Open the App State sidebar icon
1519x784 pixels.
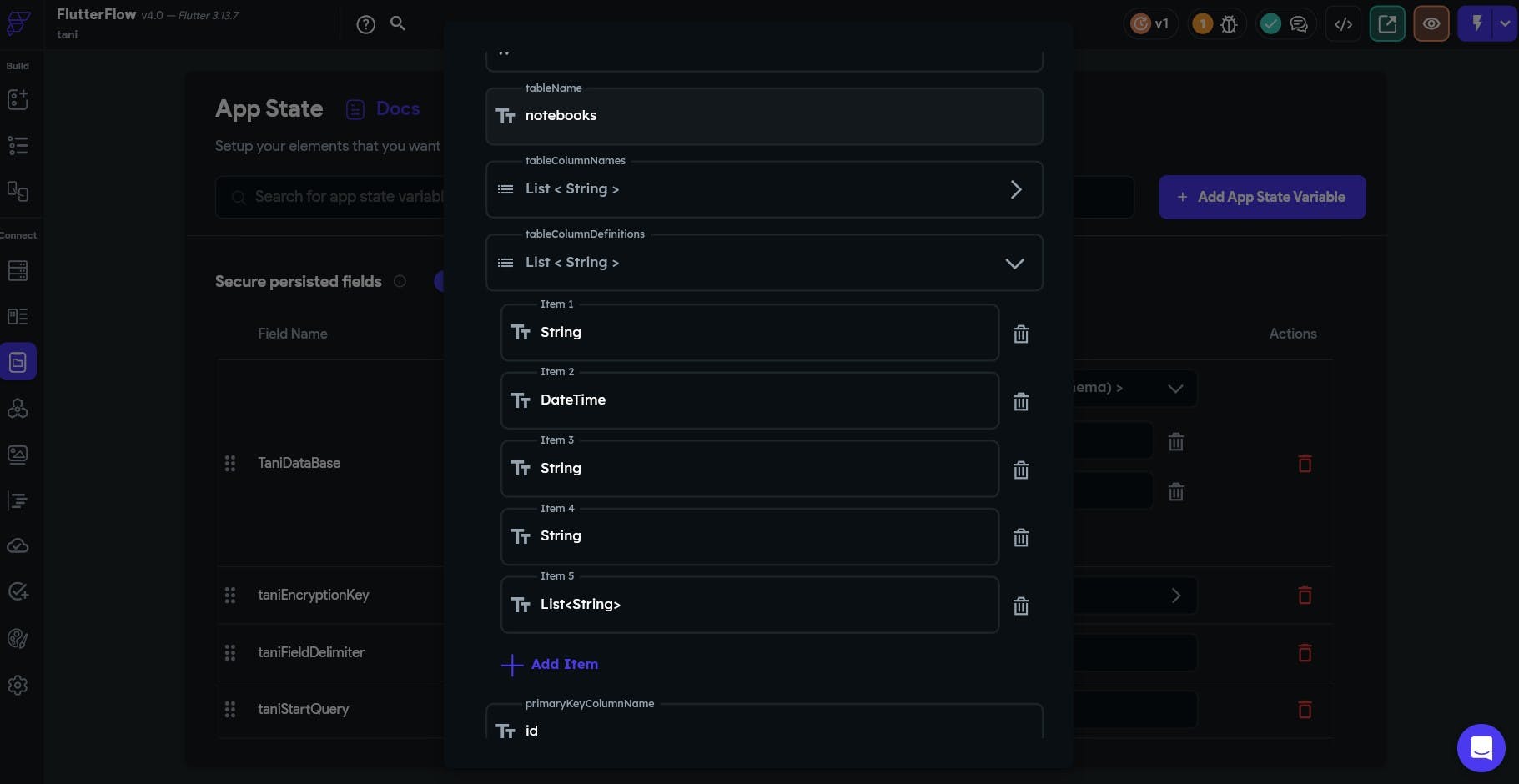[18, 362]
